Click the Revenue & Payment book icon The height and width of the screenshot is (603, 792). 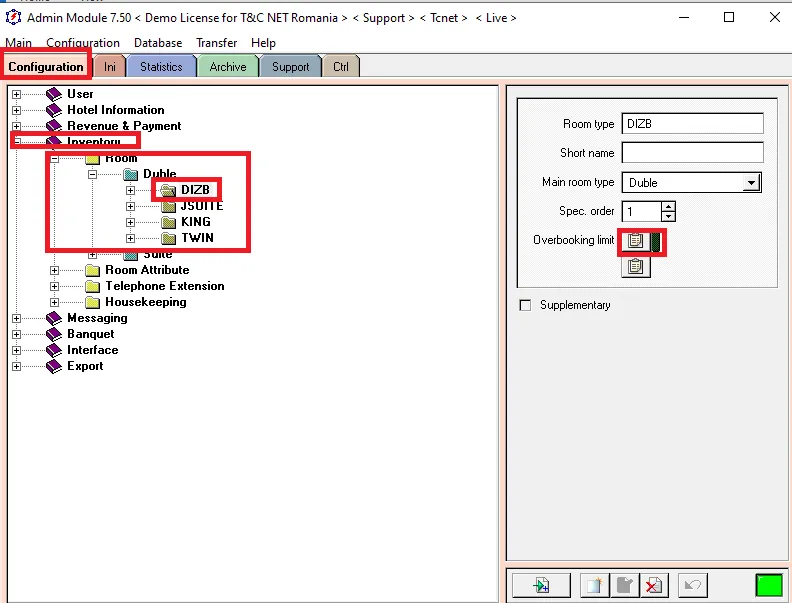54,126
